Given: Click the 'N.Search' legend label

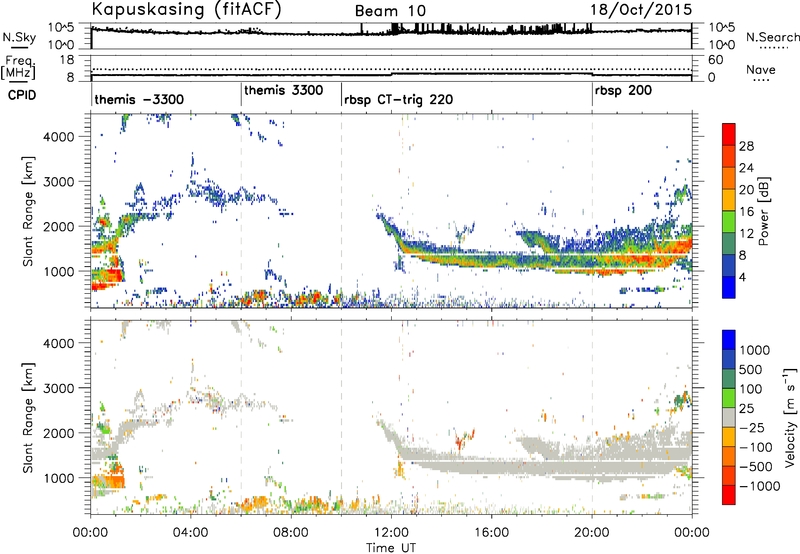Looking at the screenshot, I should [x=772, y=37].
